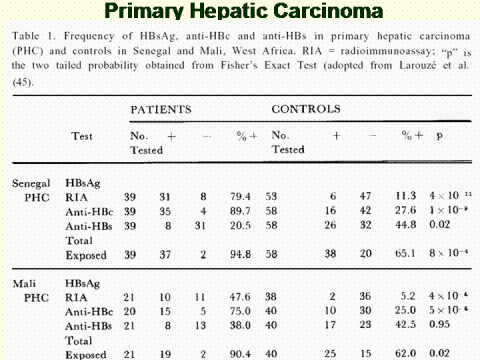The image size is (480, 360).
Task: Click the p column header
Action: point(439,136)
